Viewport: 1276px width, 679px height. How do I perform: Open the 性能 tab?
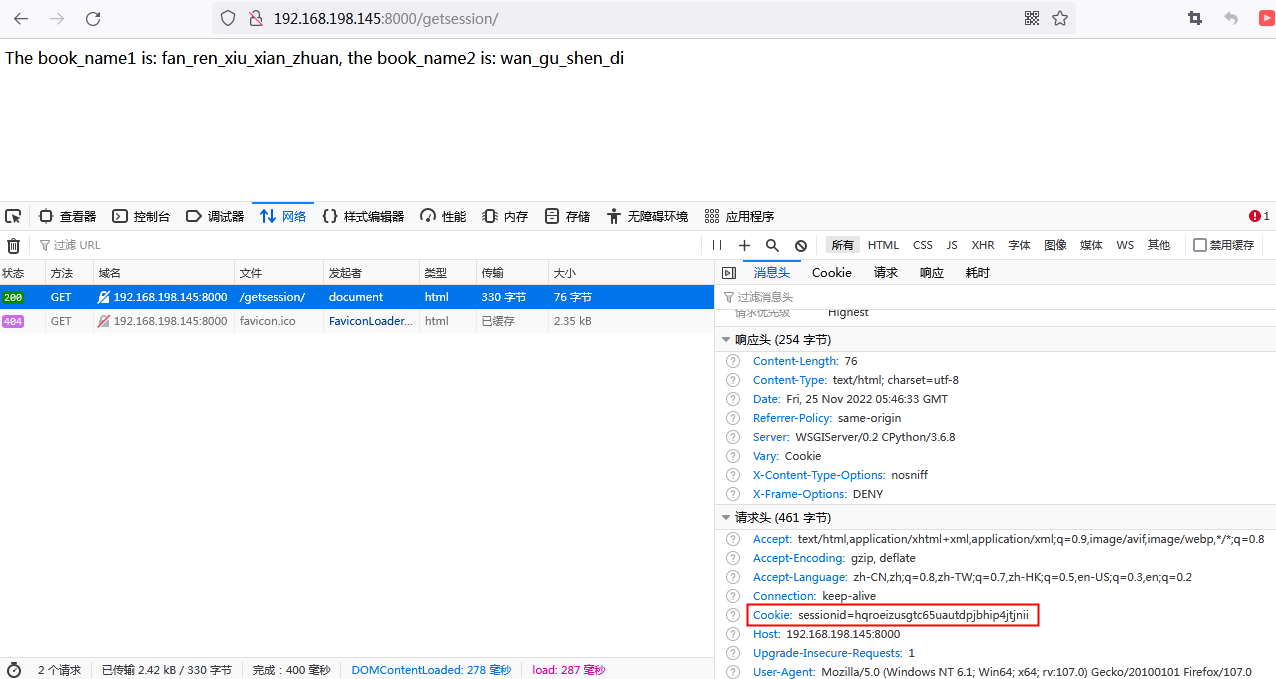(443, 216)
